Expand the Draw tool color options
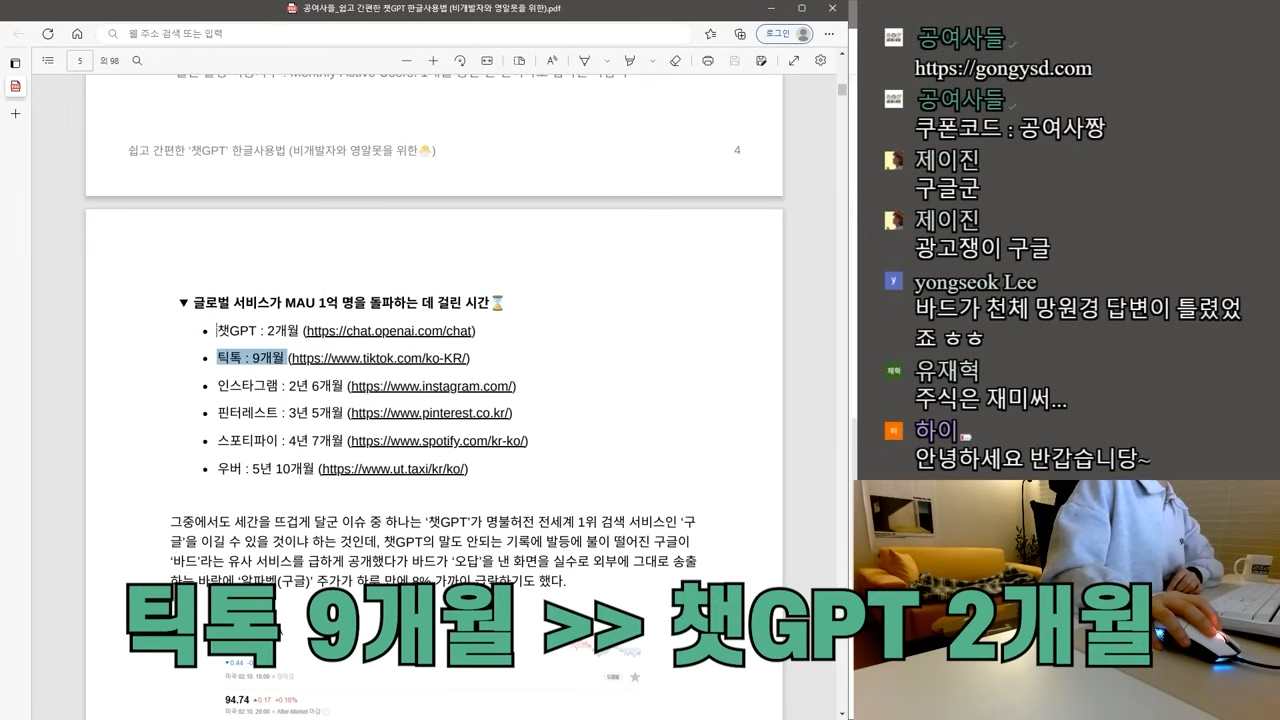The height and width of the screenshot is (720, 1280). [607, 60]
